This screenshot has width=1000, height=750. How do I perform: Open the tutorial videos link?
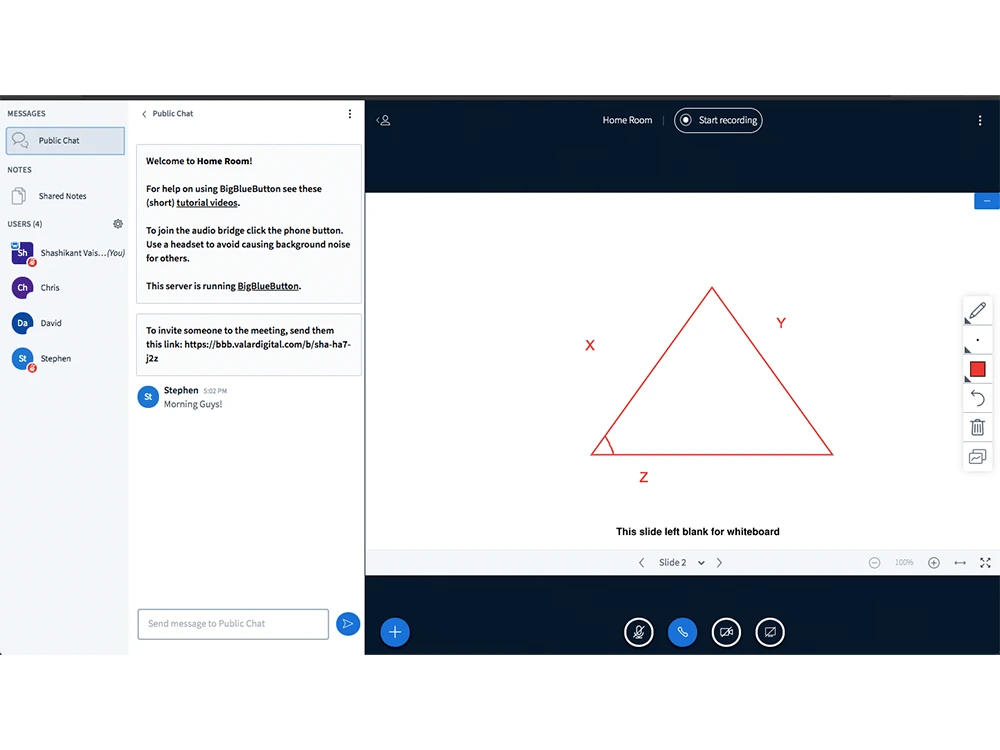coord(207,203)
